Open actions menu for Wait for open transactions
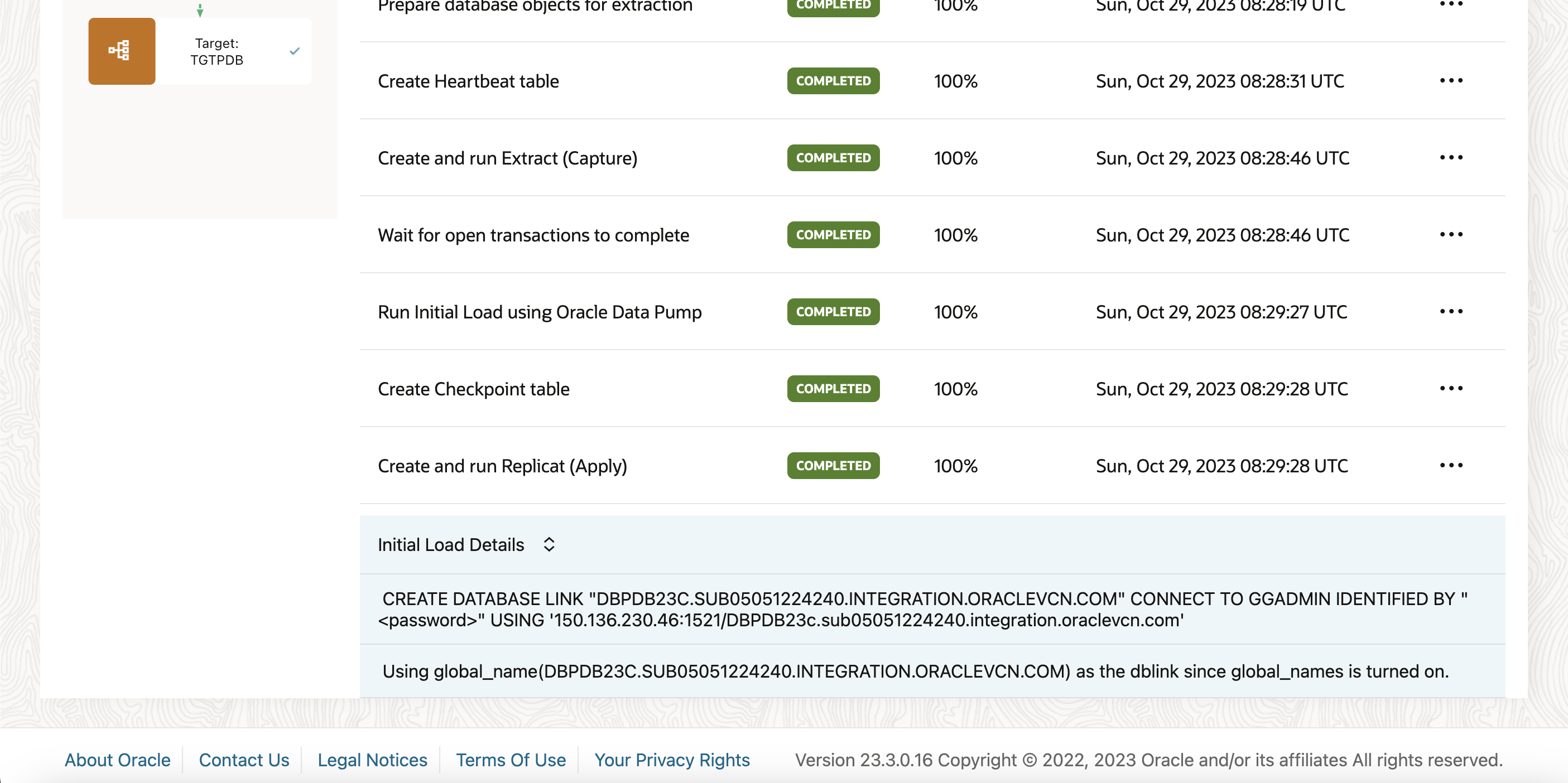 point(1450,234)
